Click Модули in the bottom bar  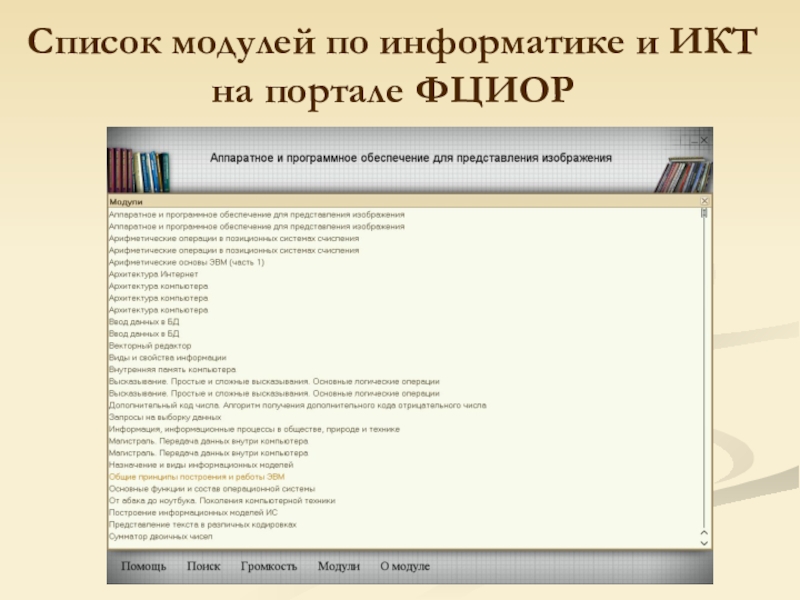tap(338, 566)
